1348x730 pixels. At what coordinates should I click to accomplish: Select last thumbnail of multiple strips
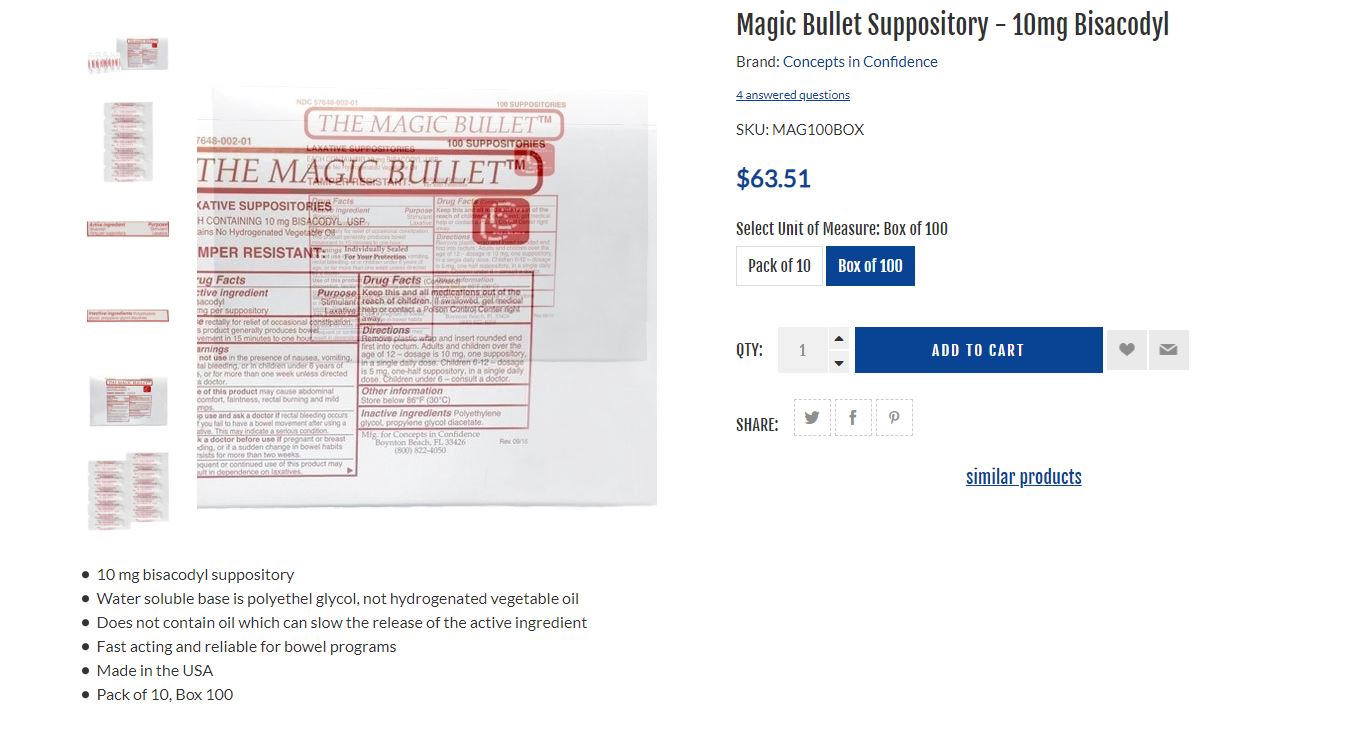(x=128, y=489)
